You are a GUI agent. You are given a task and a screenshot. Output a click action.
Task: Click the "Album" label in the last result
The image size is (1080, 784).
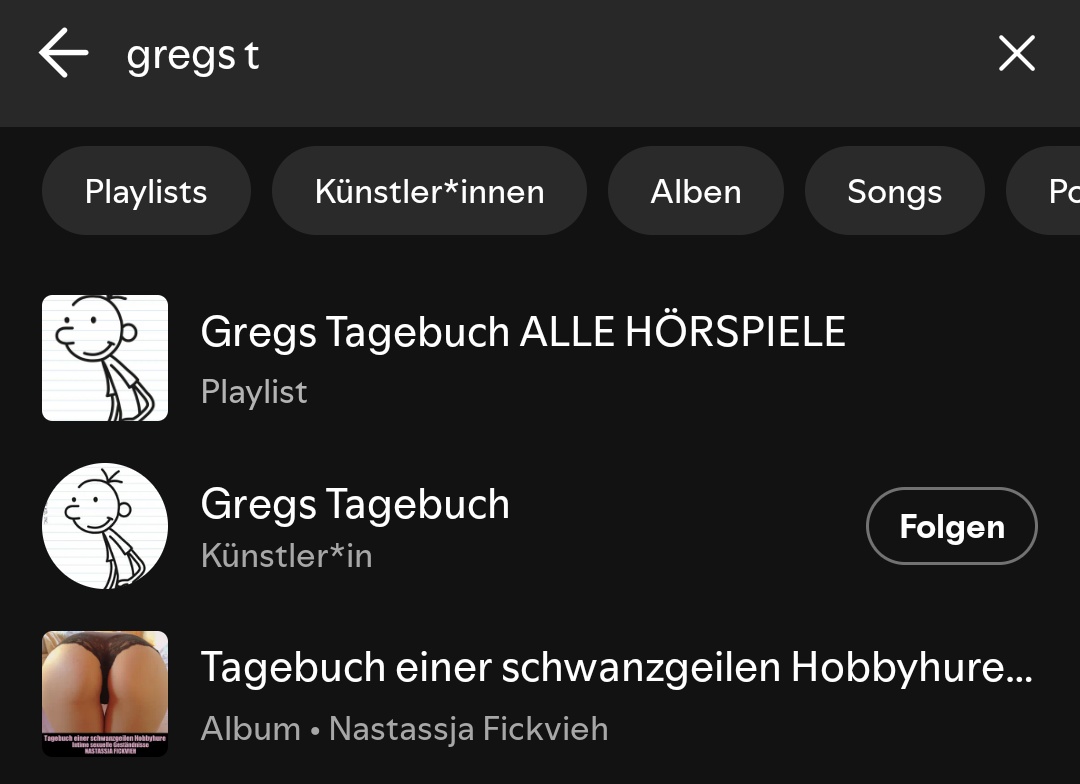[x=250, y=729]
